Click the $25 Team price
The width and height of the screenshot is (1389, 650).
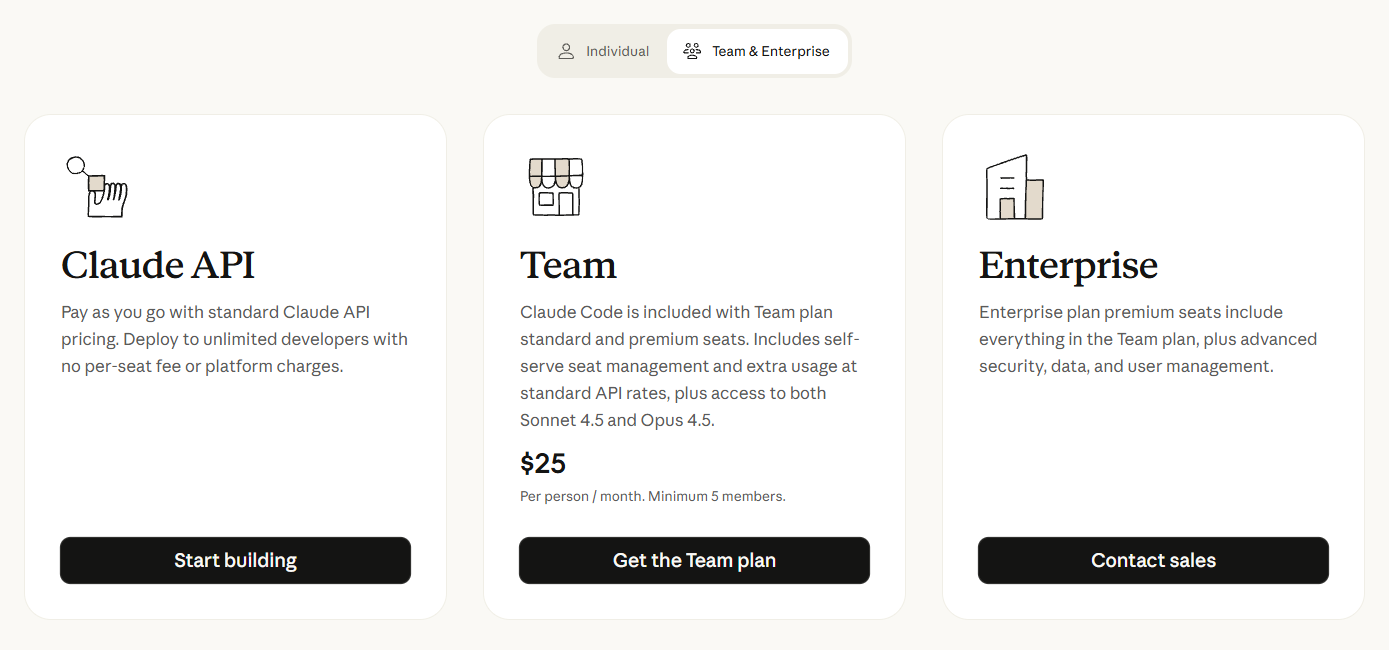[x=543, y=464]
